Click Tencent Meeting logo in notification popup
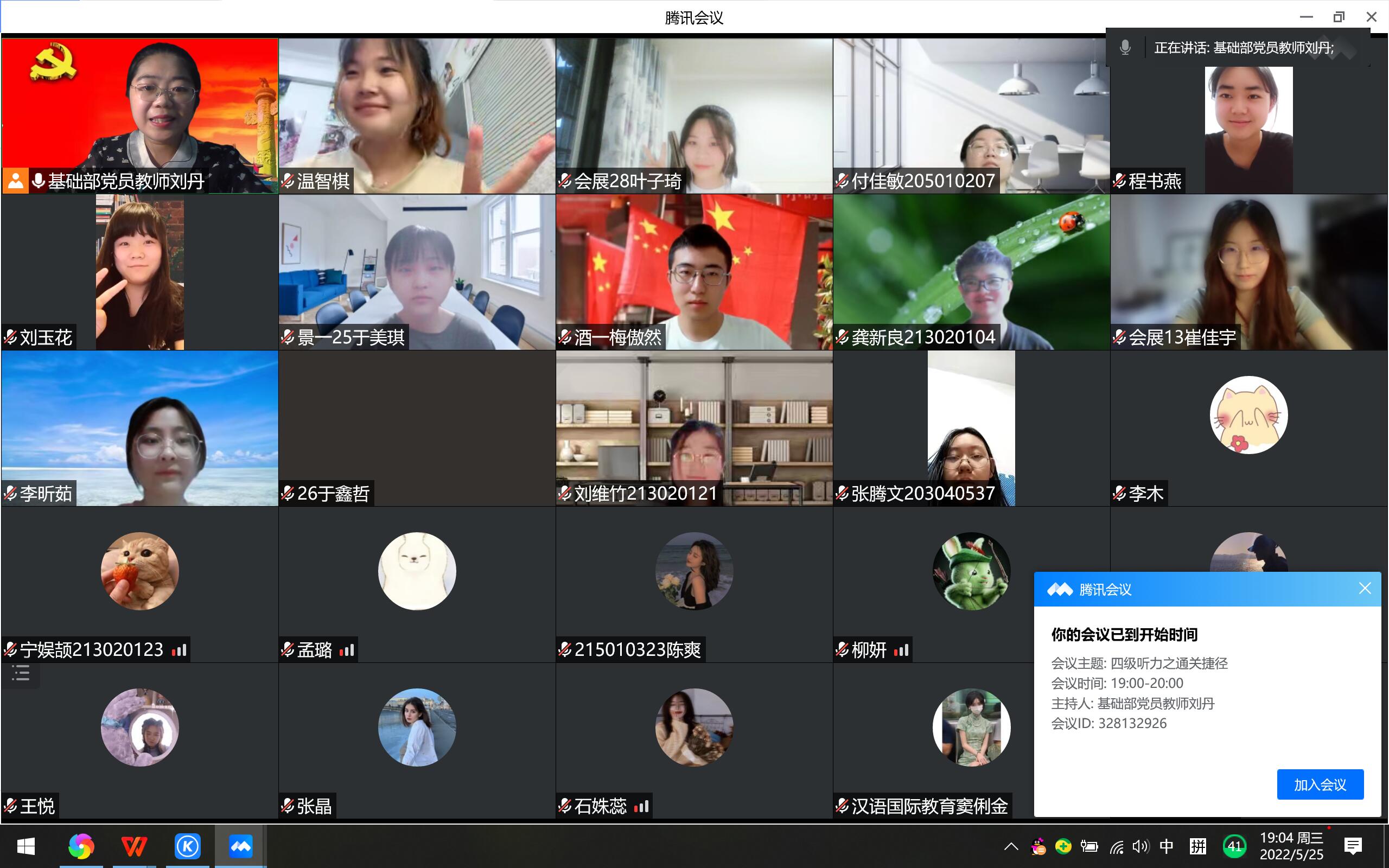Image resolution: width=1389 pixels, height=868 pixels. point(1060,590)
